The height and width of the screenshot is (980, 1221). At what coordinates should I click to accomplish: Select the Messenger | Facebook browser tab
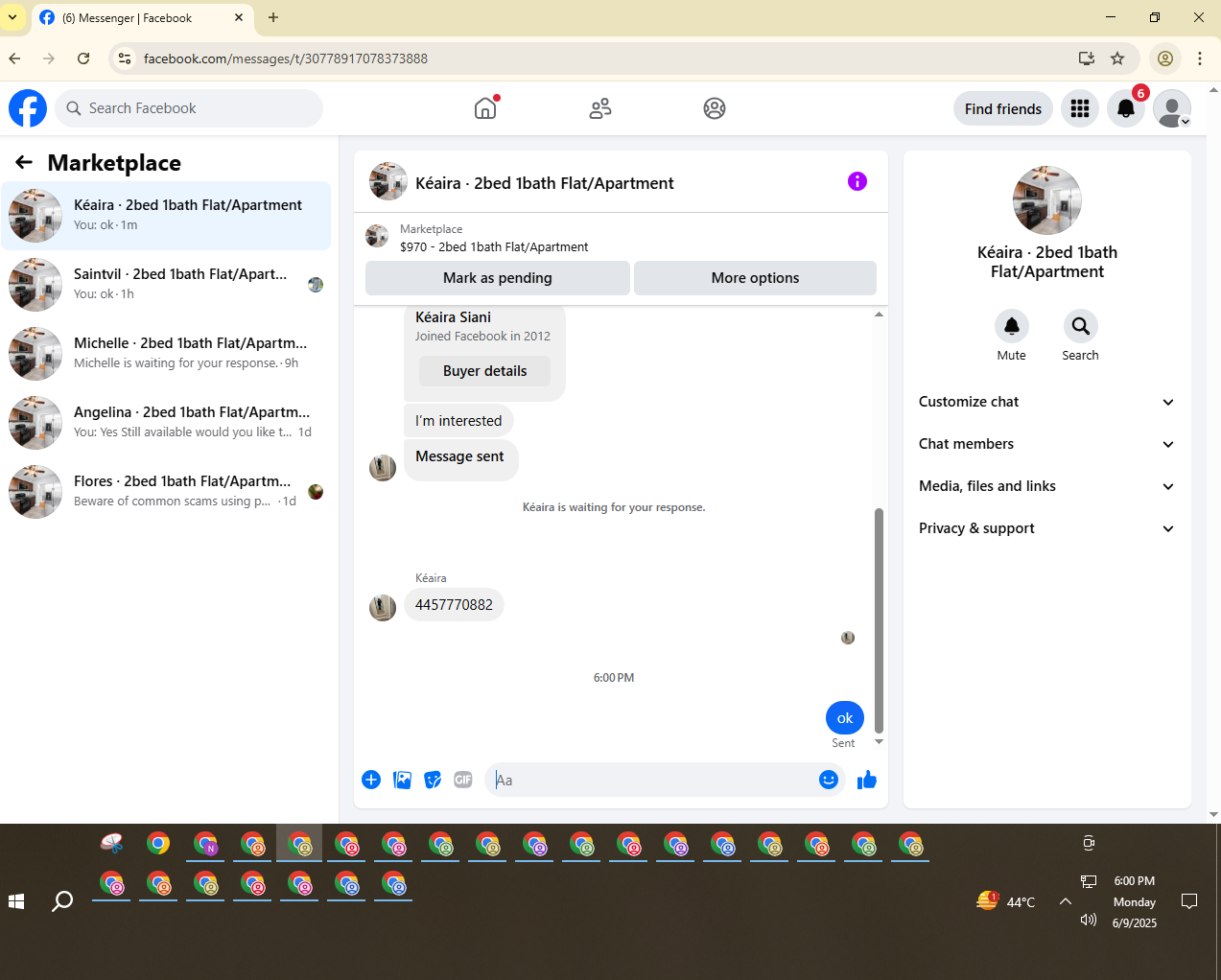tap(142, 18)
